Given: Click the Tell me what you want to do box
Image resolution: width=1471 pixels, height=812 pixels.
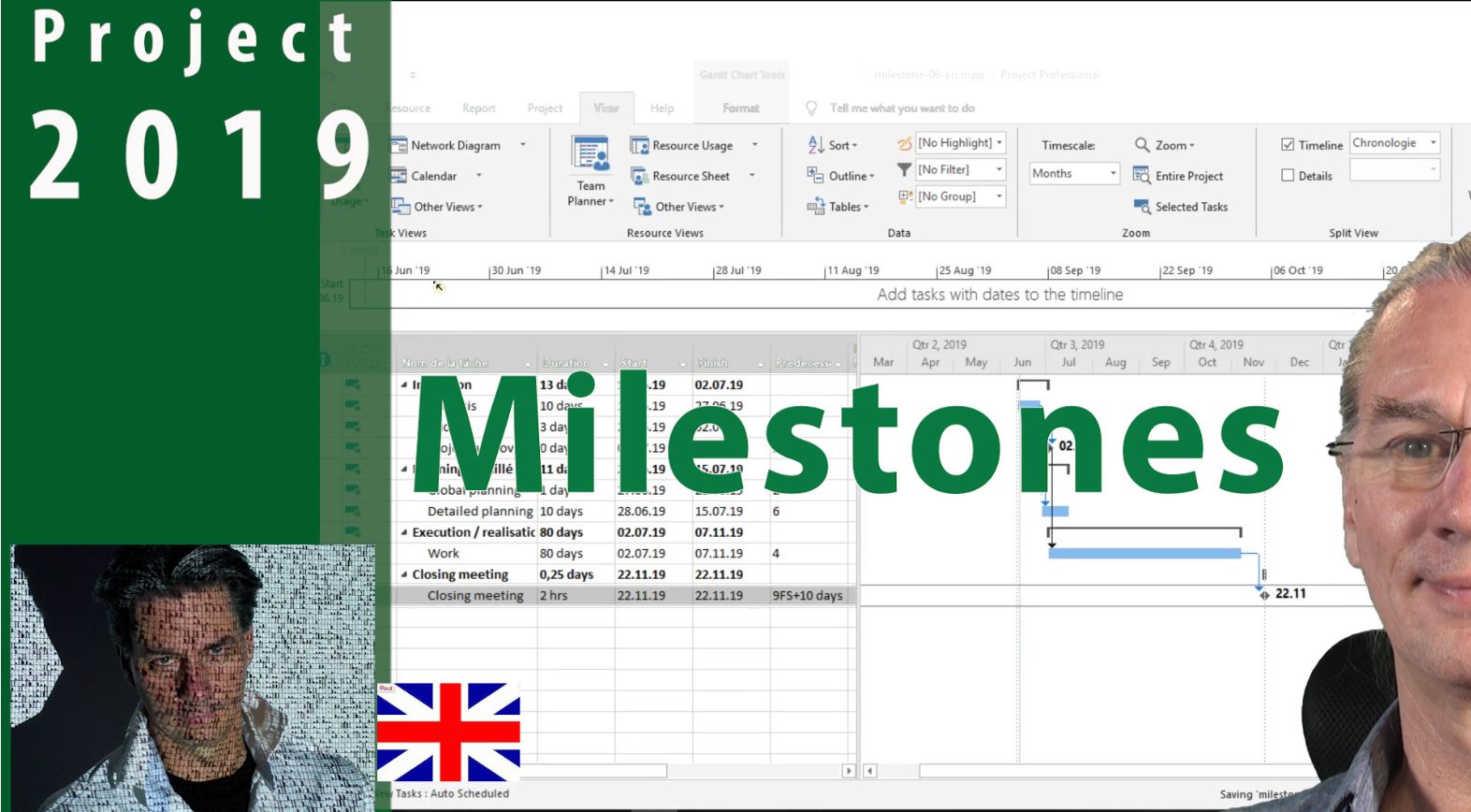Looking at the screenshot, I should pyautogui.click(x=902, y=108).
